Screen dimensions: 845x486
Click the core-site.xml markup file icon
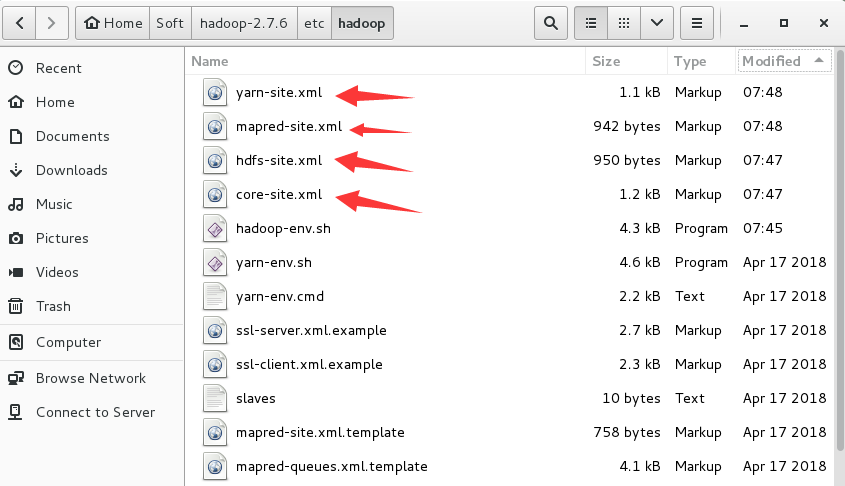(x=214, y=194)
